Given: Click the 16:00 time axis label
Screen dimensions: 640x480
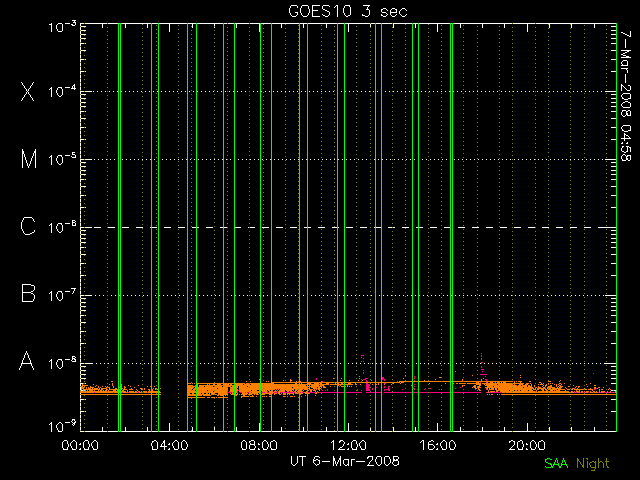Looking at the screenshot, I should coord(438,444).
